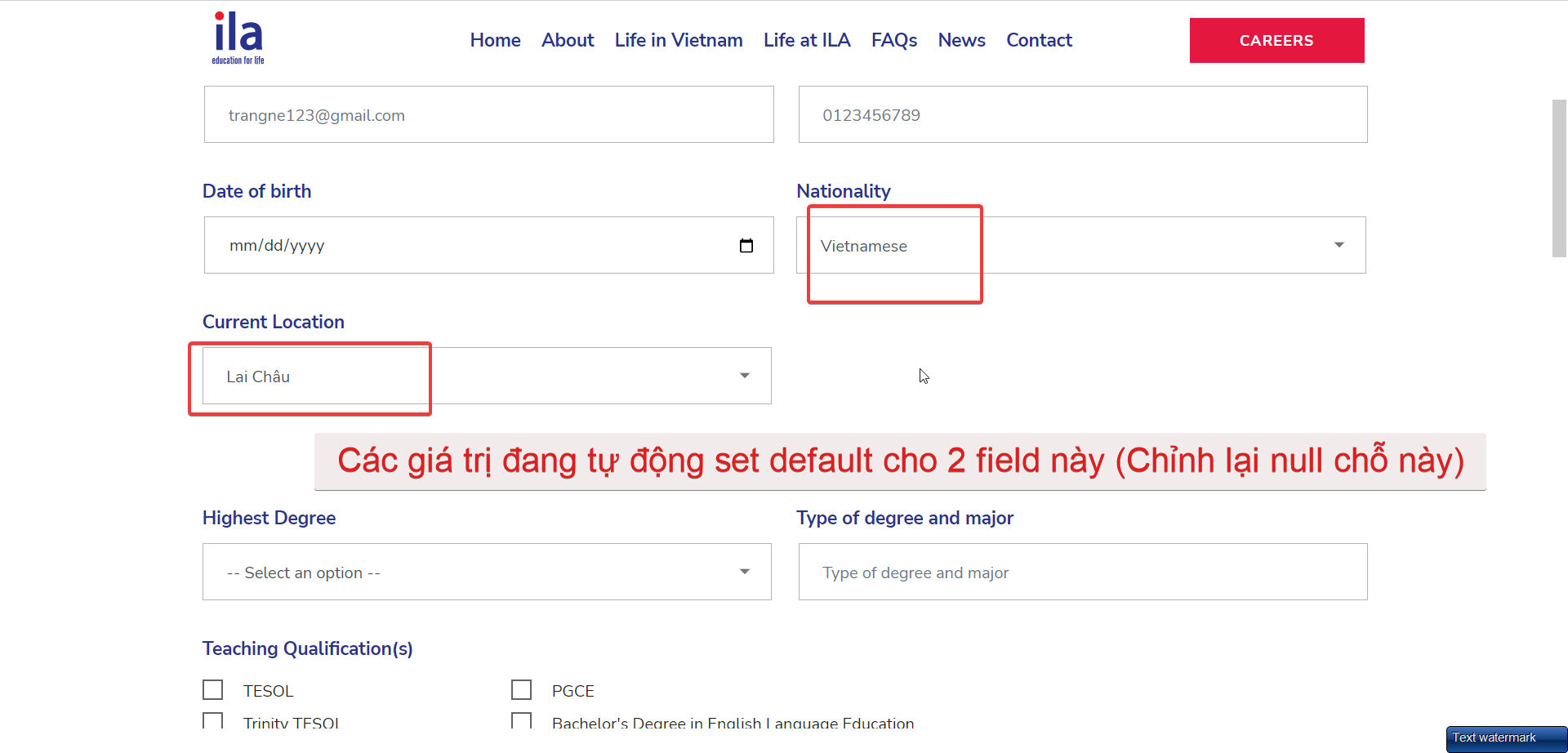Open the Highest Degree select option dropdown
The image size is (1568, 753).
[x=487, y=572]
